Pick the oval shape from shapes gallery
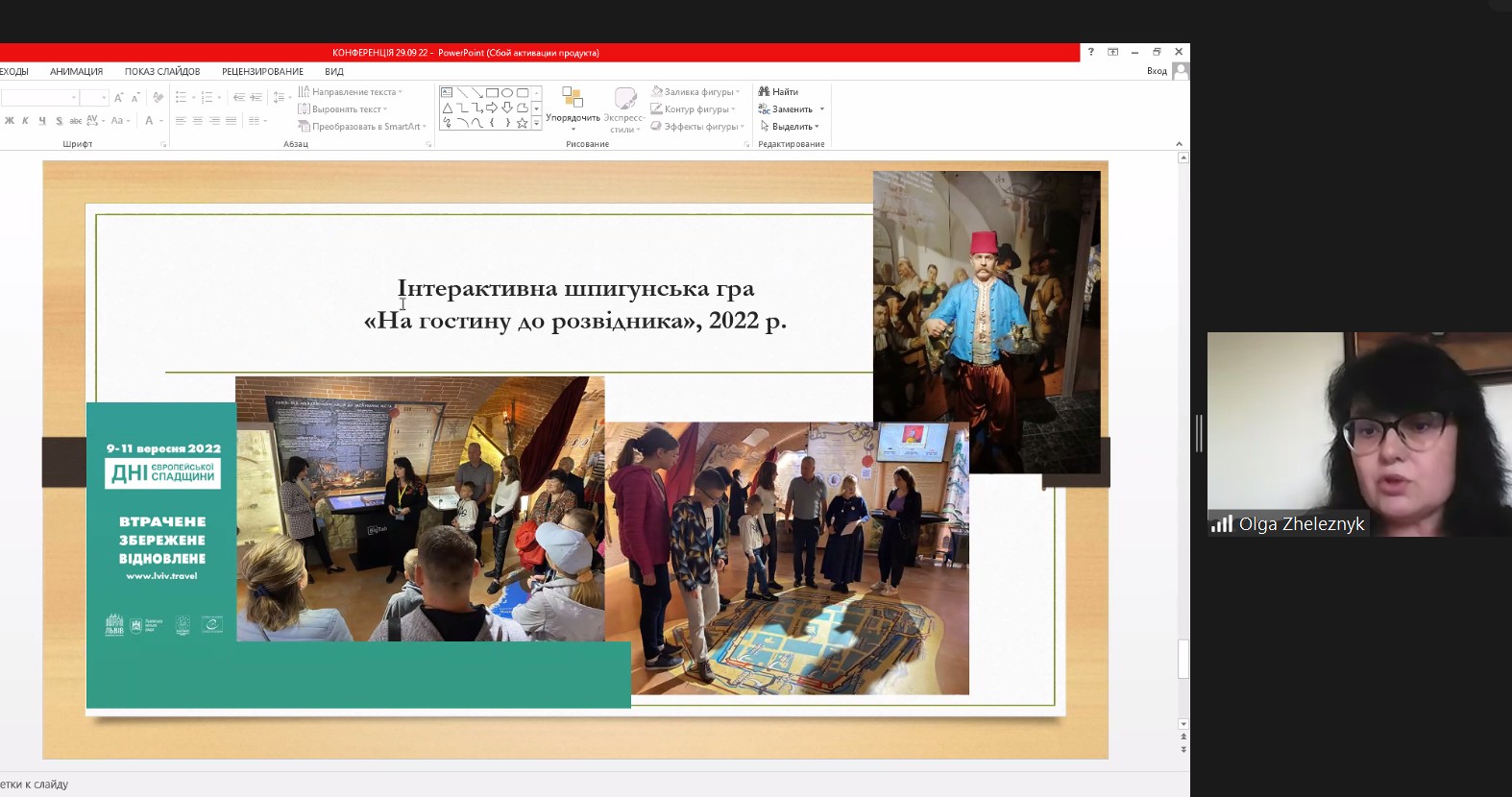The image size is (1512, 797). pos(507,93)
